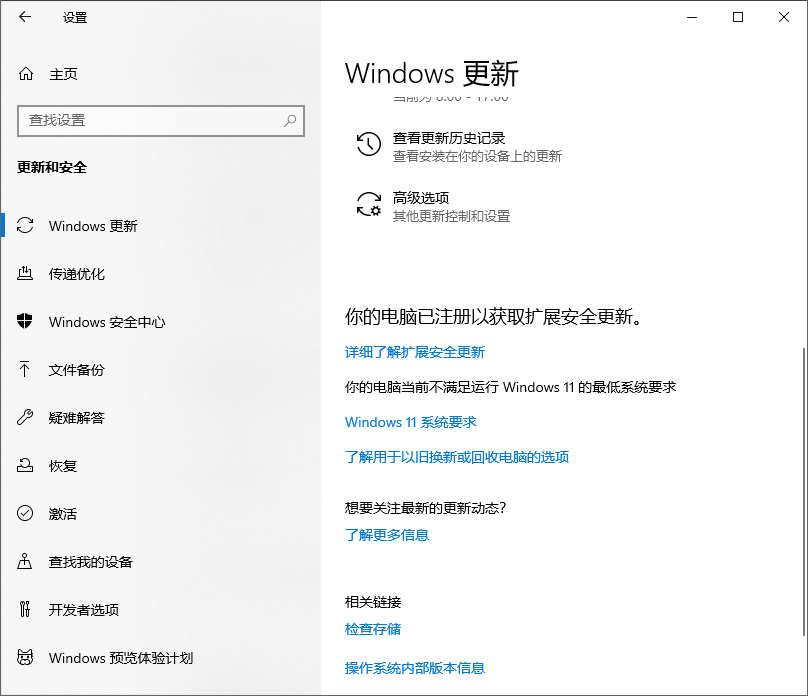Maximize the 设置 window
Viewport: 808px width, 696px height.
tap(738, 17)
